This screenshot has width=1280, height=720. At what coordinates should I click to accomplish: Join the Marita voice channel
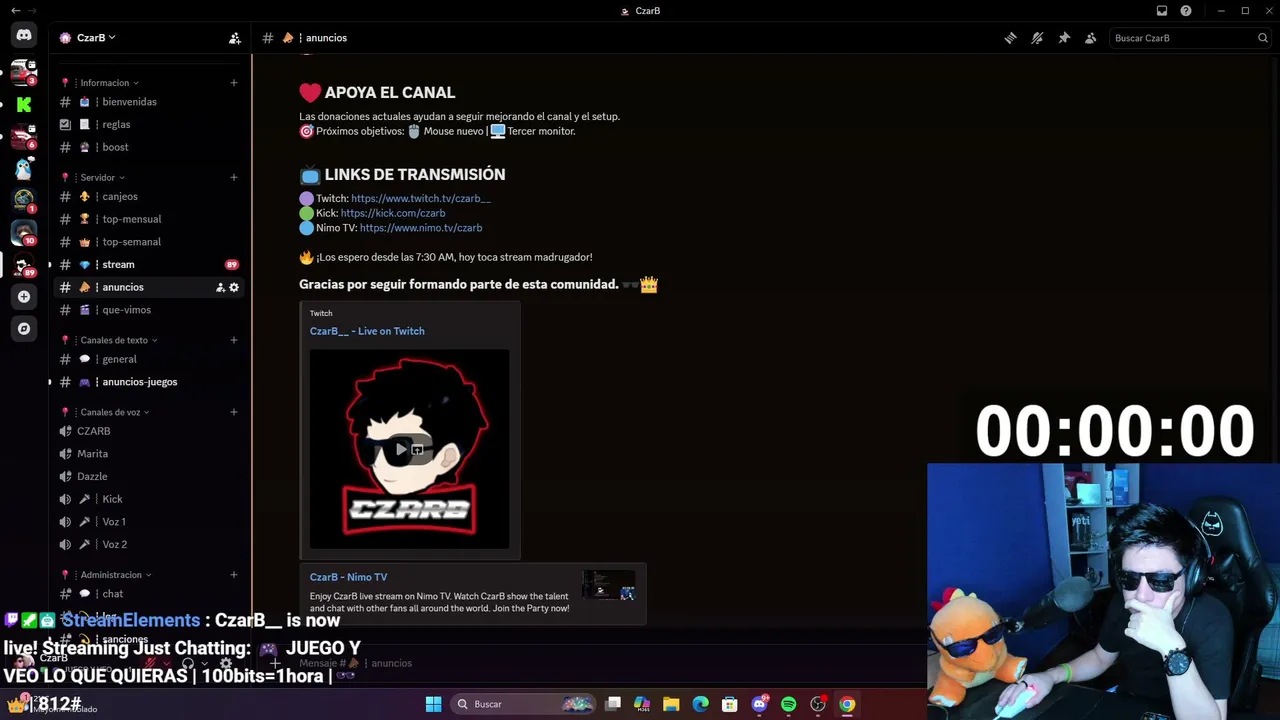pos(150,454)
